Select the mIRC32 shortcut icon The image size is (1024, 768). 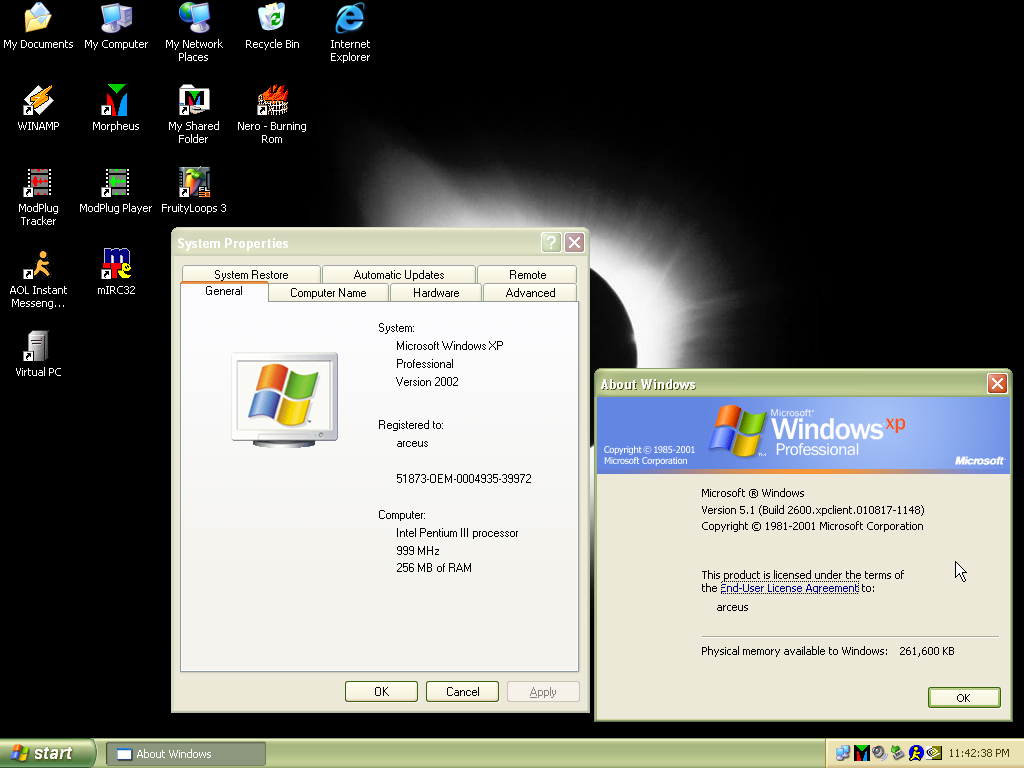(x=116, y=272)
